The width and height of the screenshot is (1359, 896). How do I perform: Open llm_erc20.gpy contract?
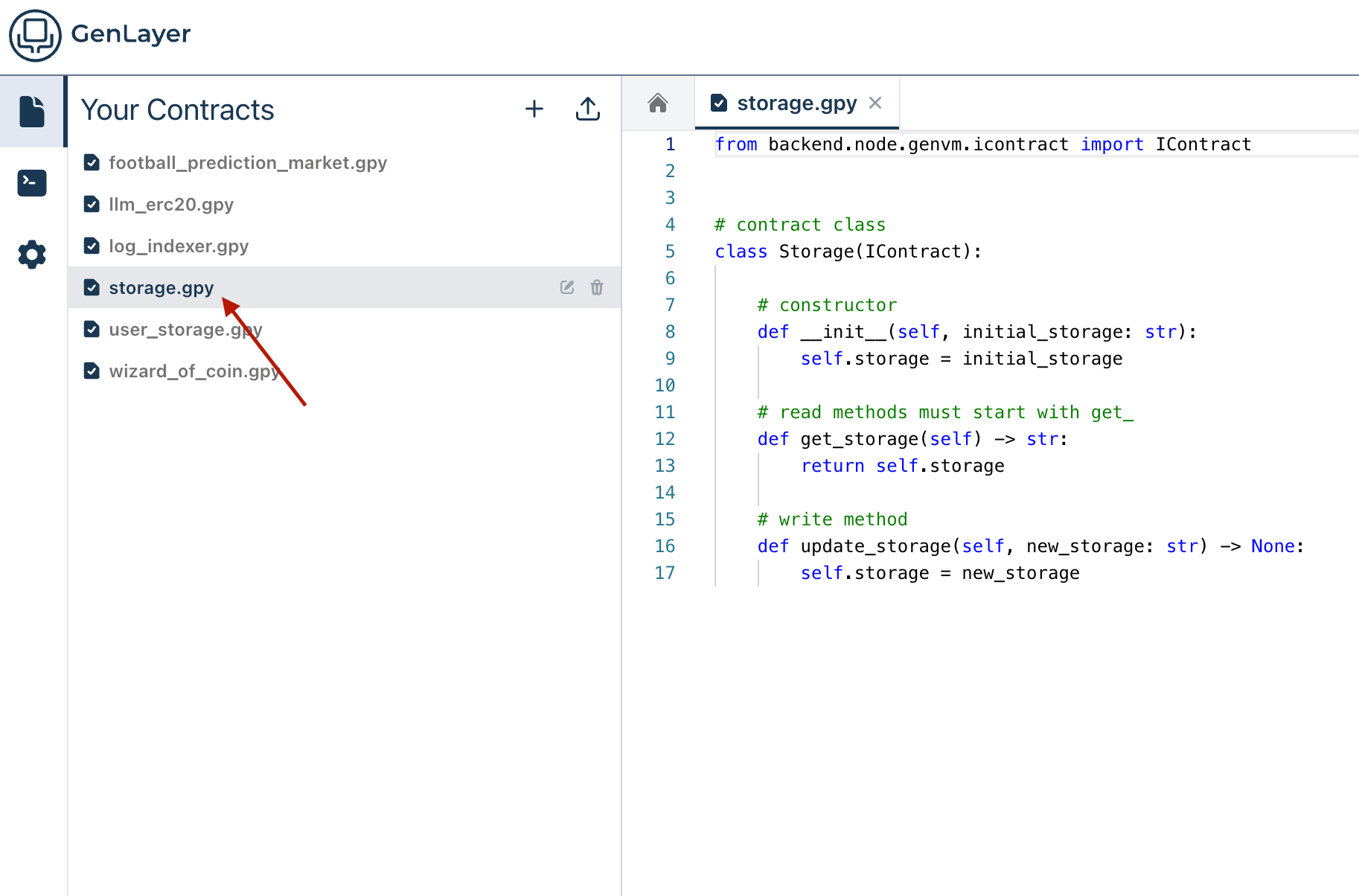[170, 205]
